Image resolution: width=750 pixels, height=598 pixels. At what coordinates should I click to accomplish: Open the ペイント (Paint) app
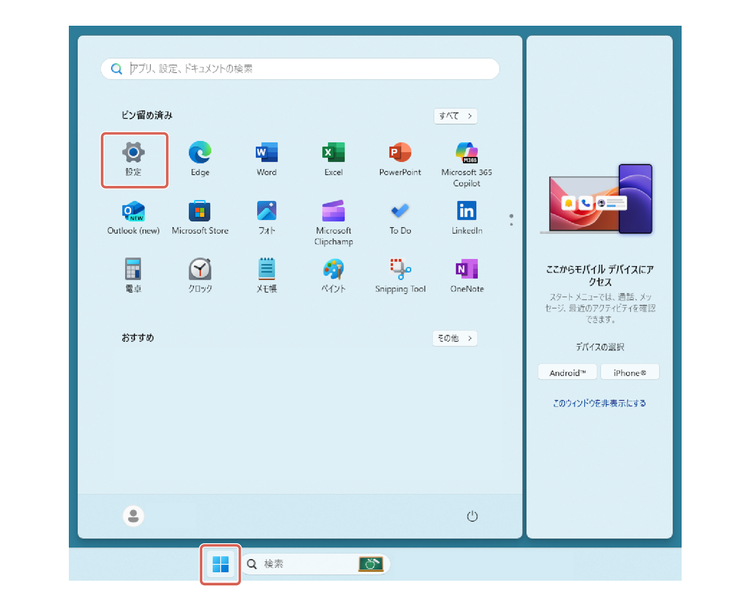(x=333, y=276)
